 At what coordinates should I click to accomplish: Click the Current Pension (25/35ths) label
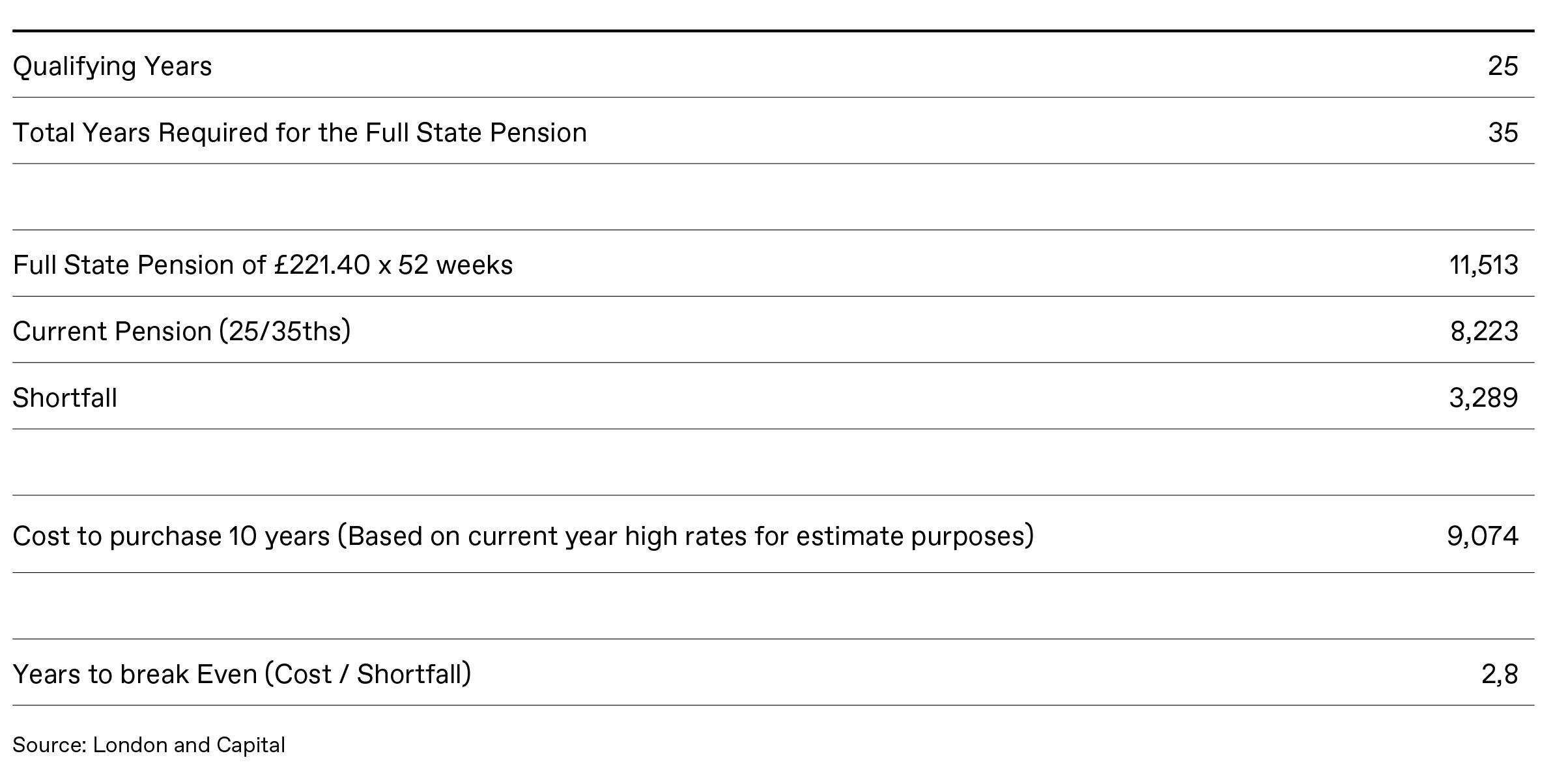[182, 332]
